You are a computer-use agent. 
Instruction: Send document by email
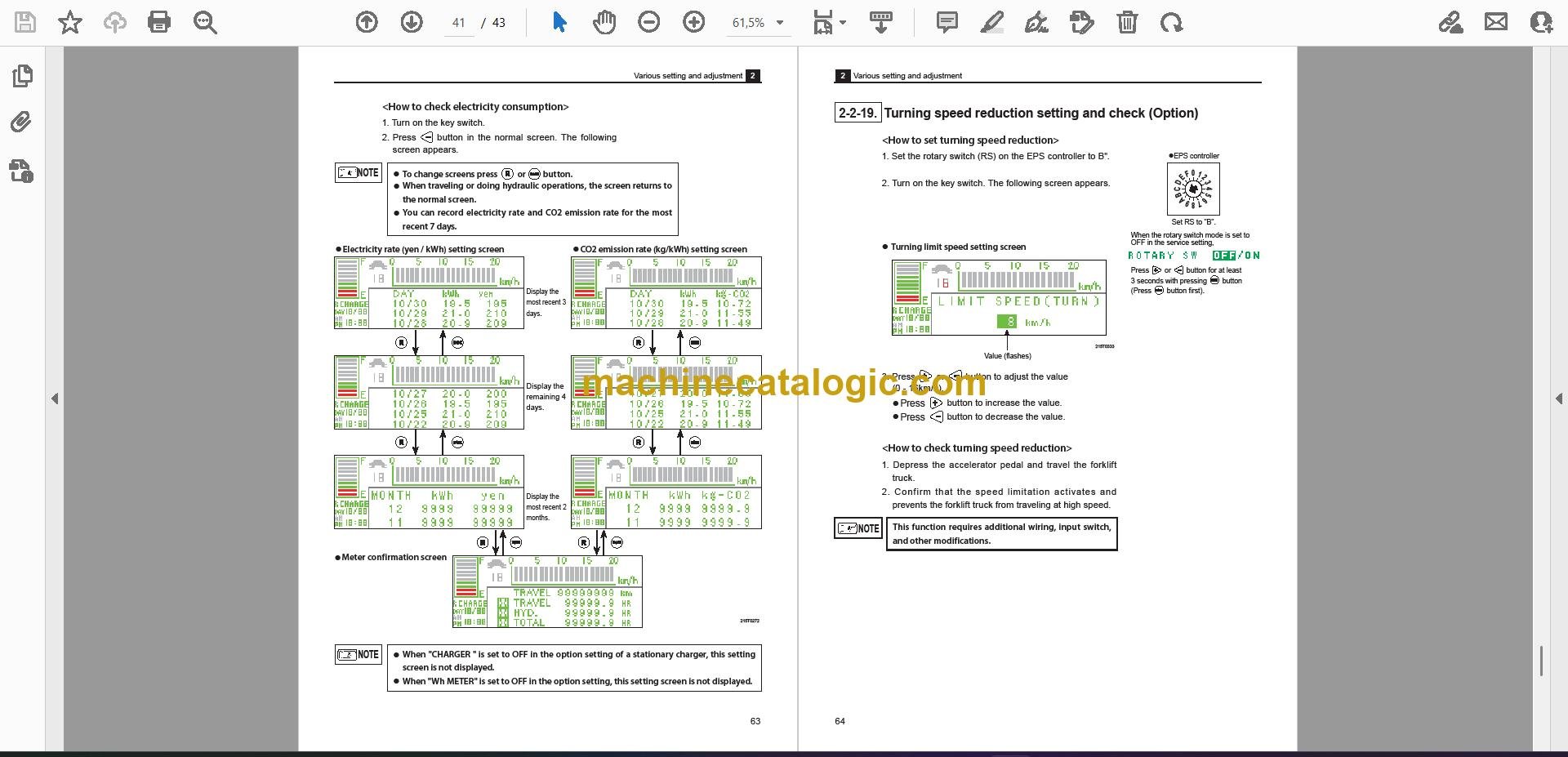[1496, 22]
